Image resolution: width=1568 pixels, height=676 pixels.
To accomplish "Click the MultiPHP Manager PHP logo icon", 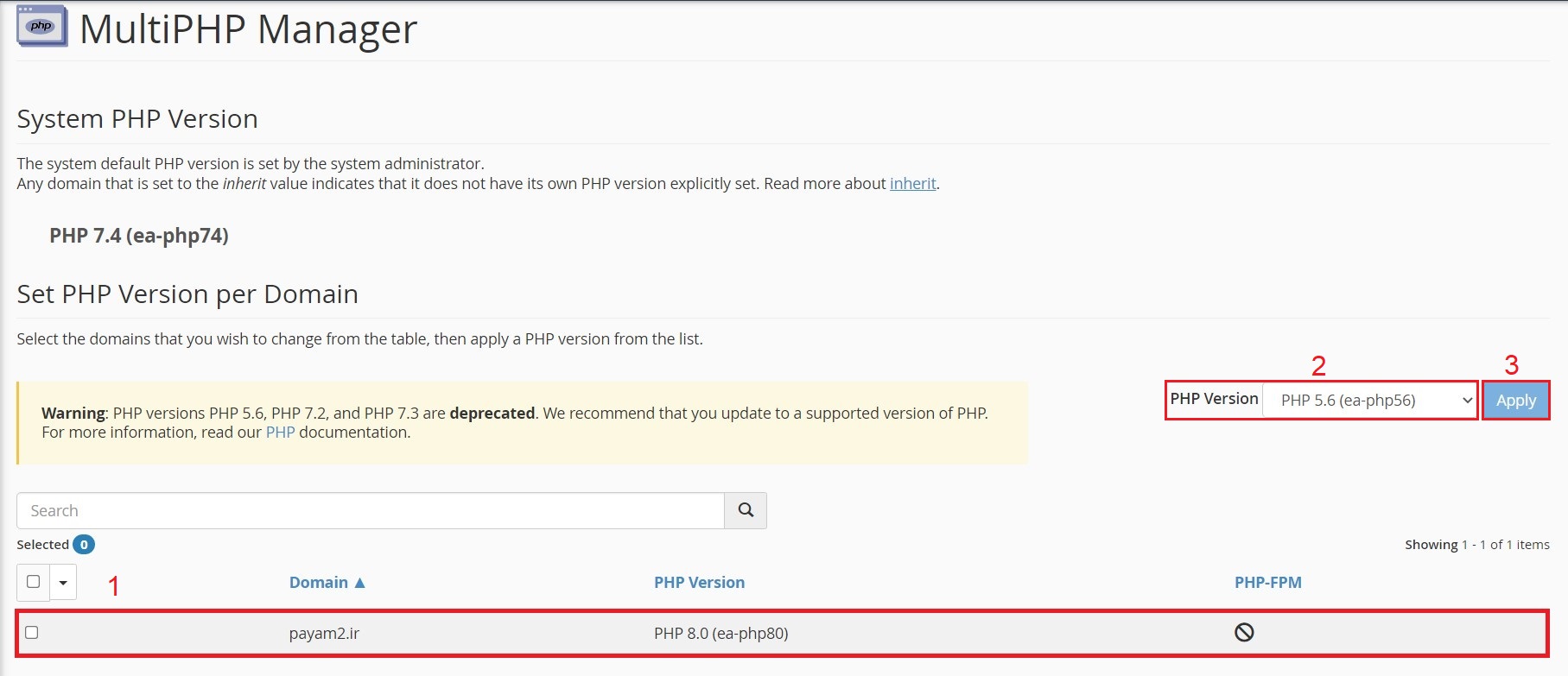I will click(x=41, y=27).
